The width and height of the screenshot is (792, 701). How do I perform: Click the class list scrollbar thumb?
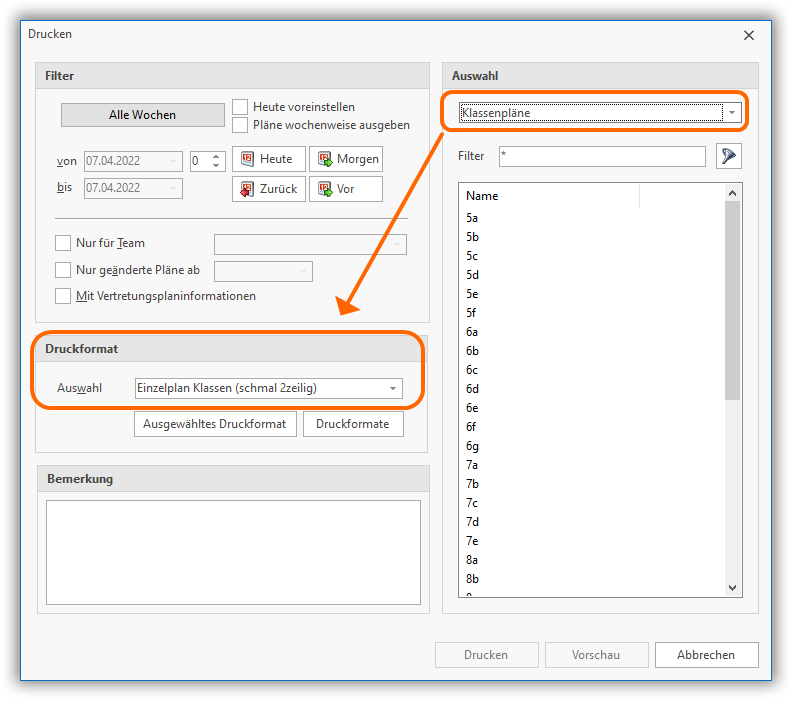click(732, 301)
